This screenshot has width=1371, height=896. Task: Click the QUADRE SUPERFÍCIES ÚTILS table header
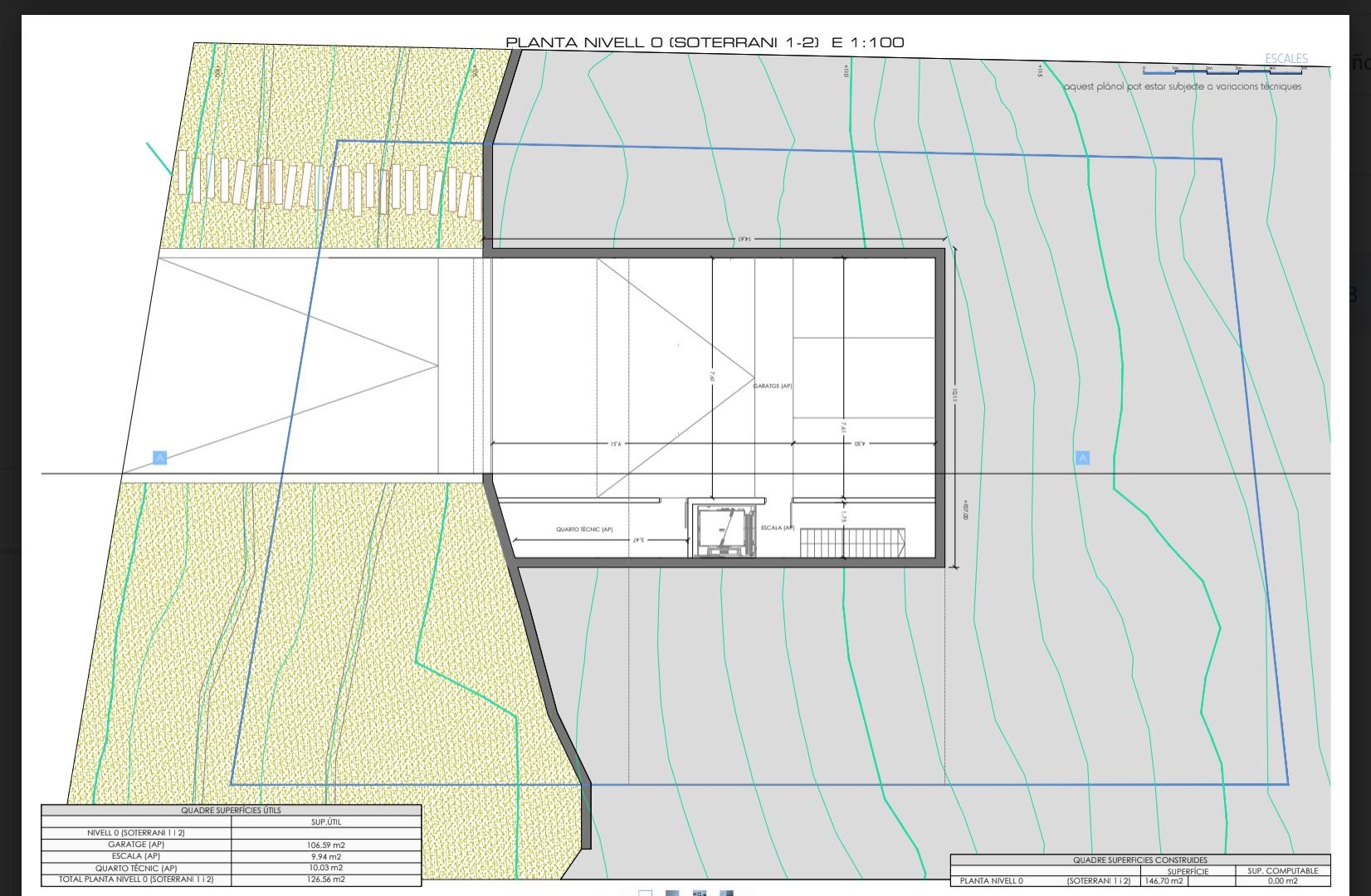(231, 811)
